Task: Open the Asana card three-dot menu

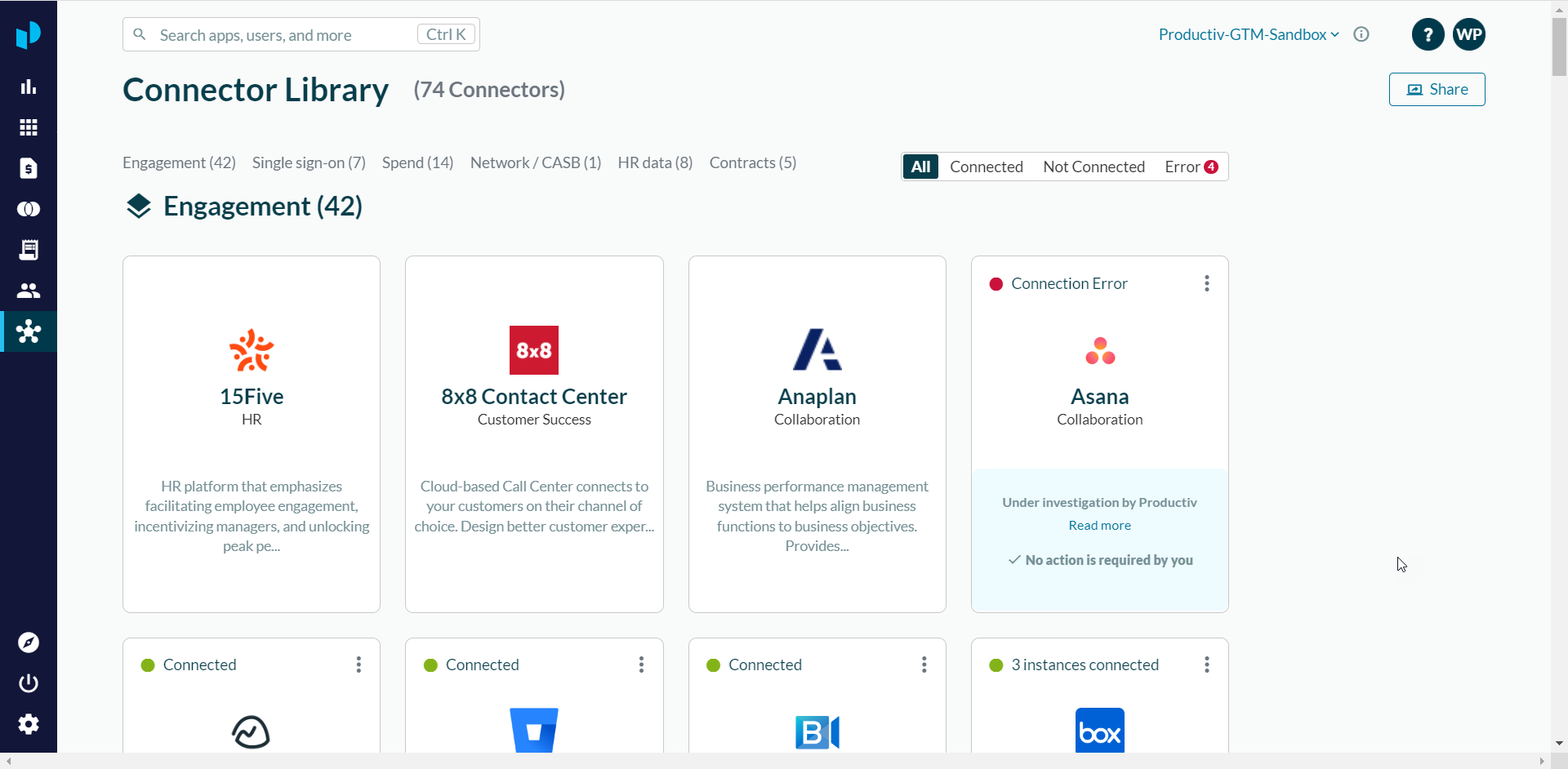Action: (x=1206, y=283)
